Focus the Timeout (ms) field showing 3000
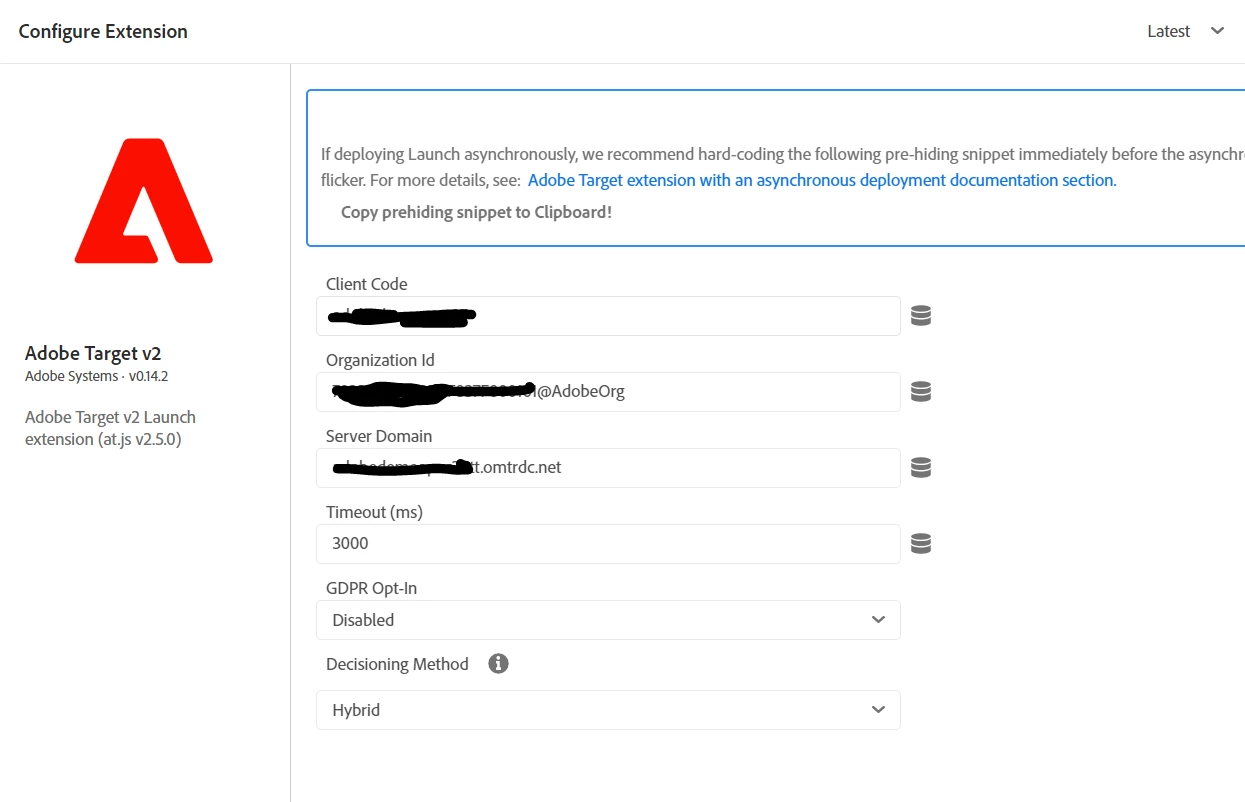Image resolution: width=1245 pixels, height=802 pixels. (x=608, y=544)
